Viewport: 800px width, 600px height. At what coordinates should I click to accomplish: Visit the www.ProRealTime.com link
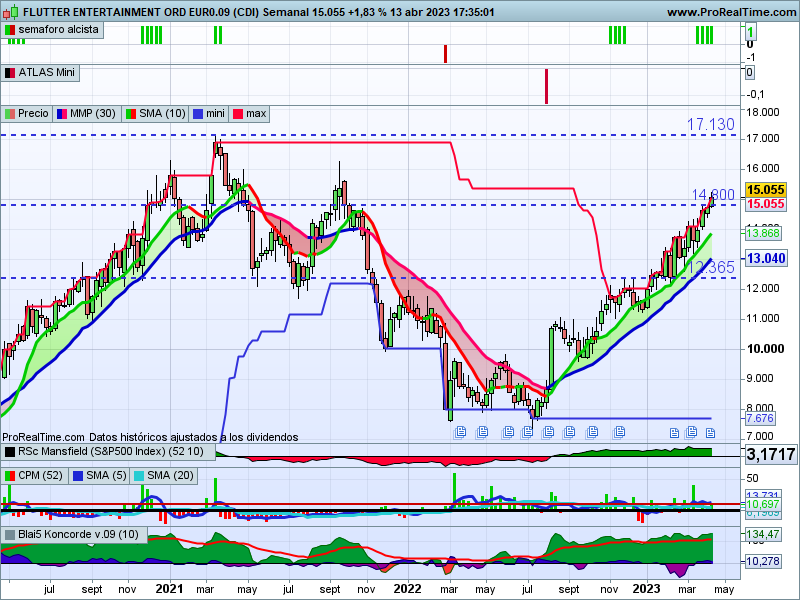coord(732,12)
